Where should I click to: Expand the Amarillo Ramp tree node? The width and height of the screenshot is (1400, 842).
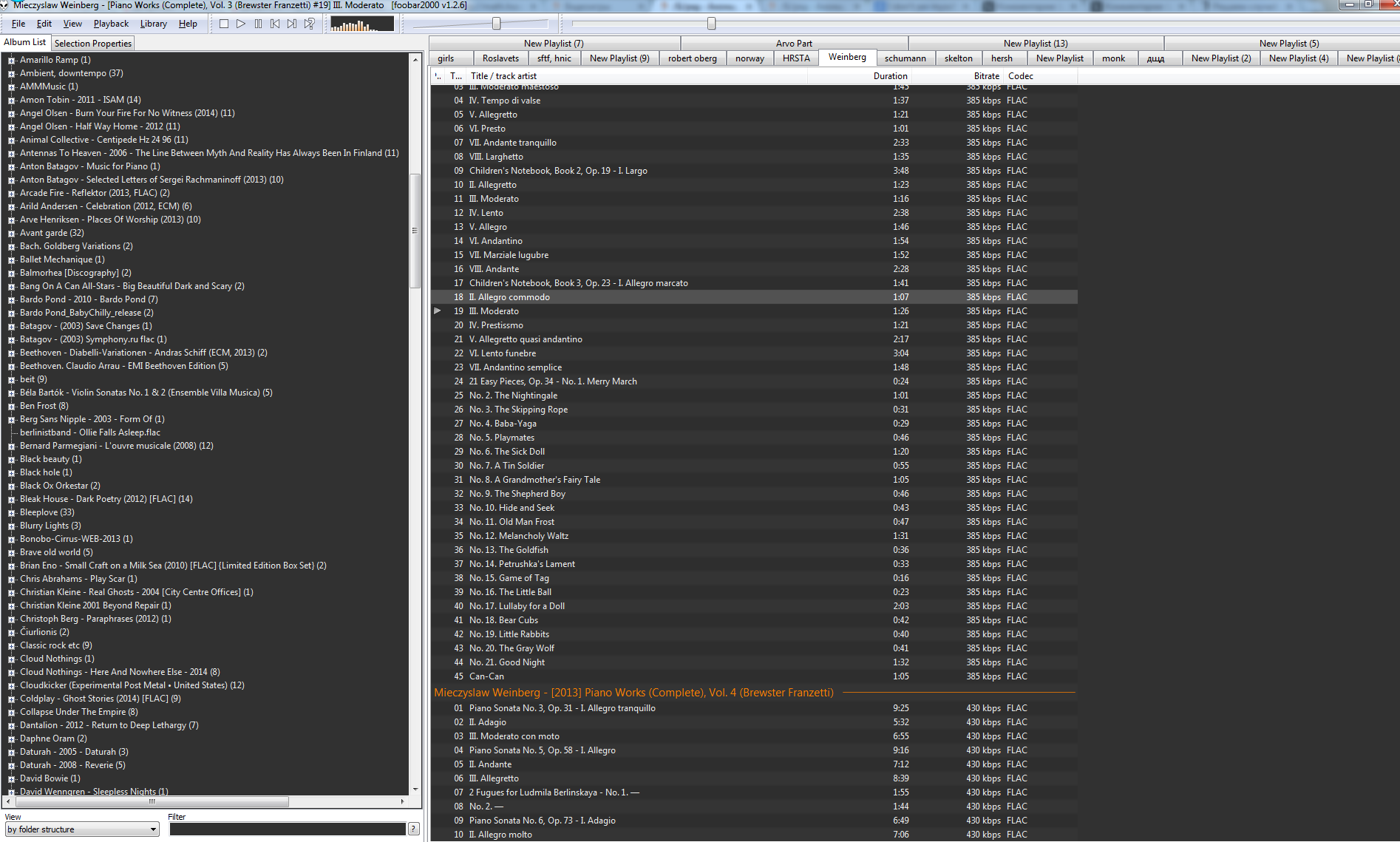click(11, 61)
